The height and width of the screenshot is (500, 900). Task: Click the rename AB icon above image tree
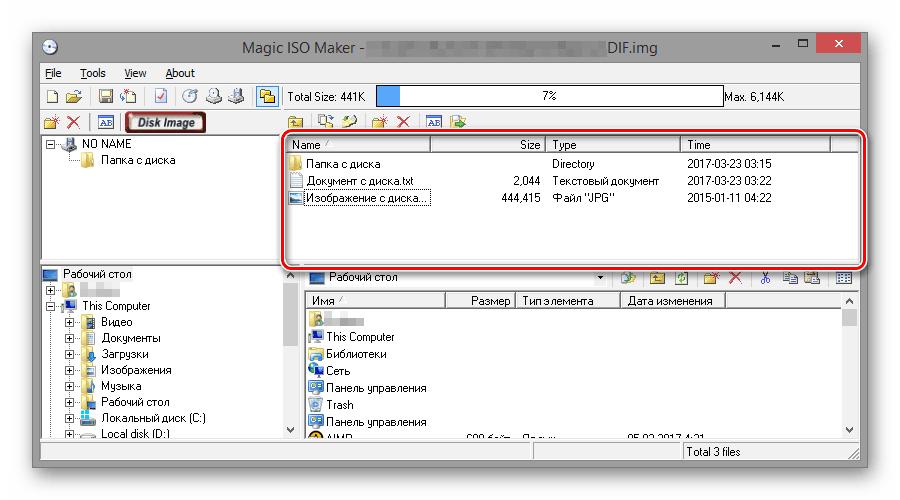106,122
